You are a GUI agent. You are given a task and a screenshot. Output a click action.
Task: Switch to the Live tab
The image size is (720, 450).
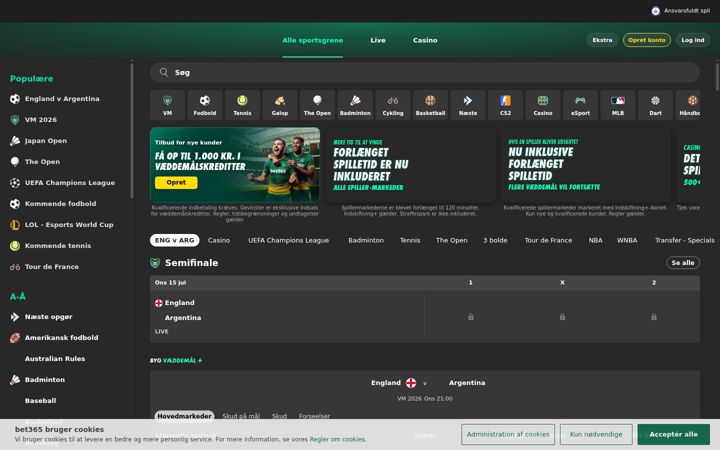(378, 40)
